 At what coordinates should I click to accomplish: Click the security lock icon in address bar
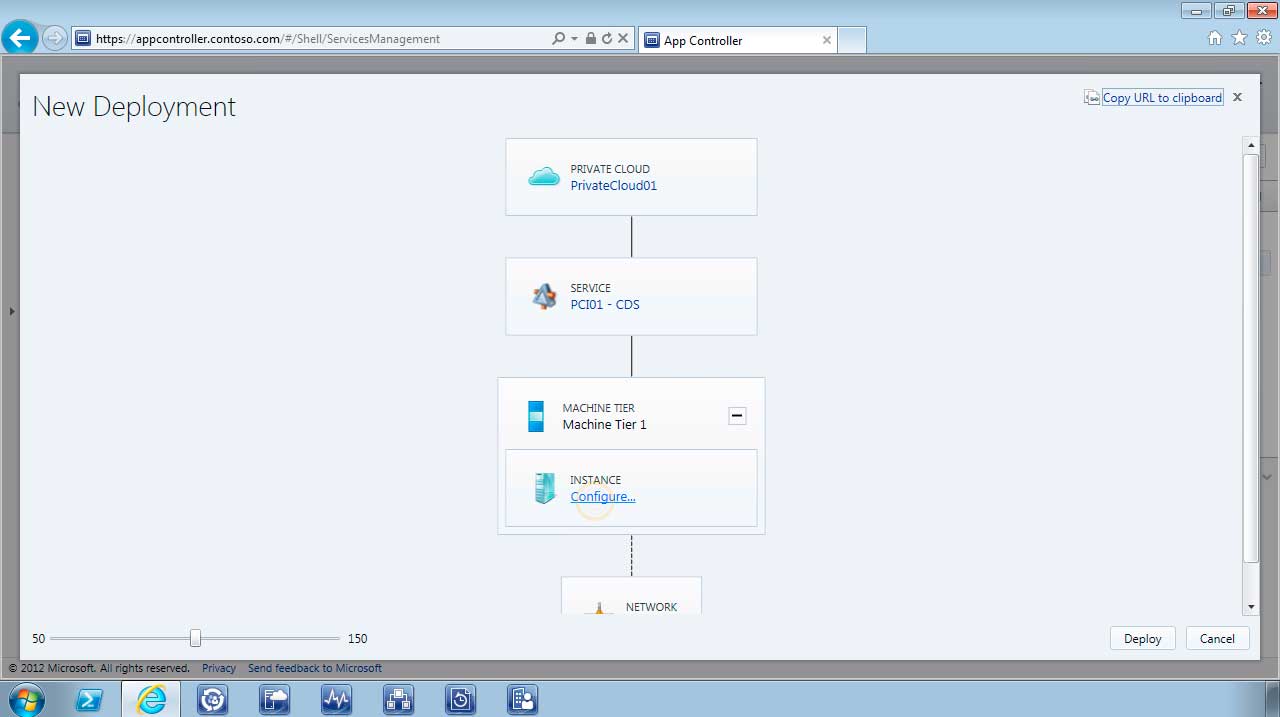pyautogui.click(x=591, y=39)
